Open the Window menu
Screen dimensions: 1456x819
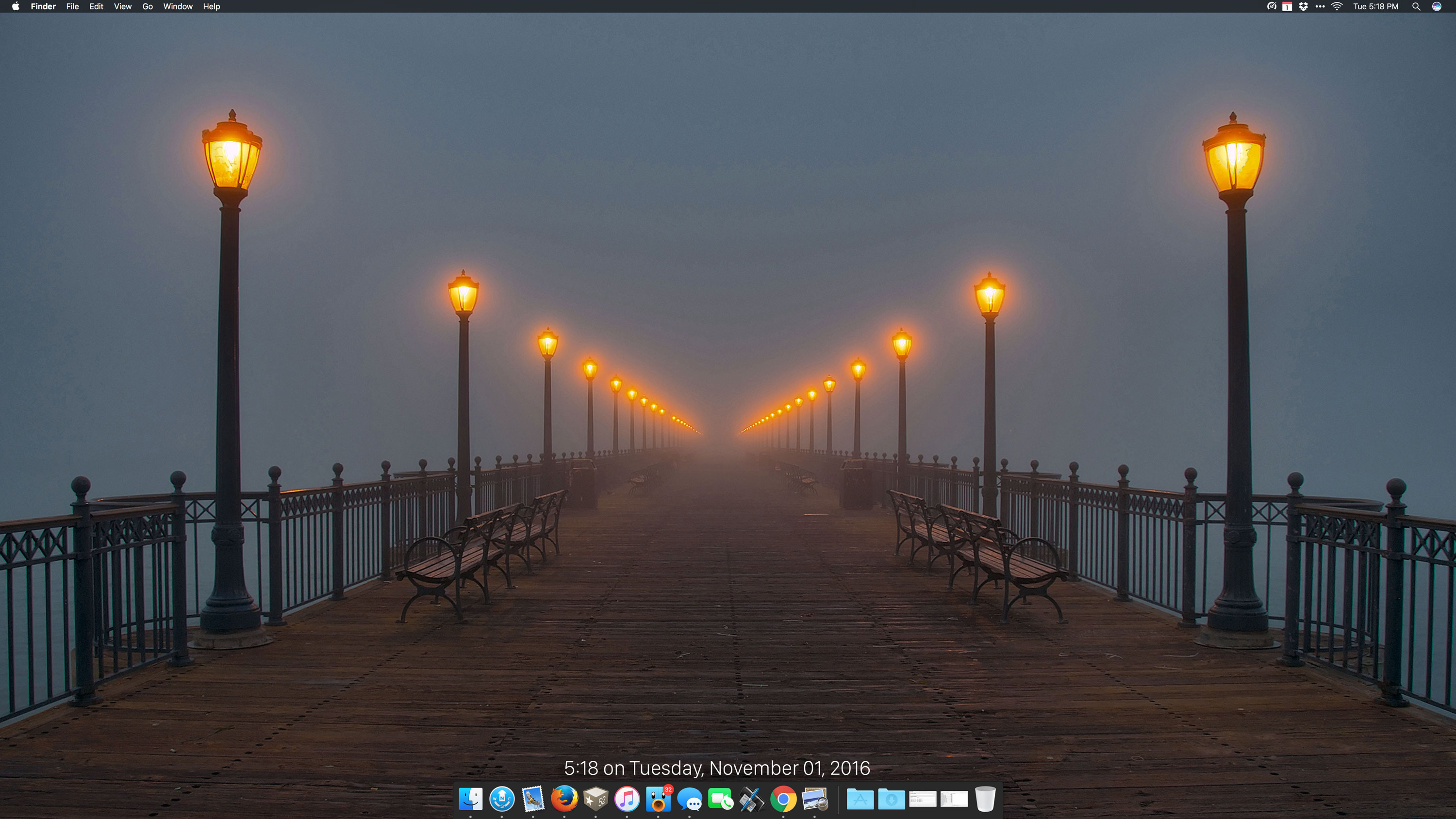[x=178, y=7]
